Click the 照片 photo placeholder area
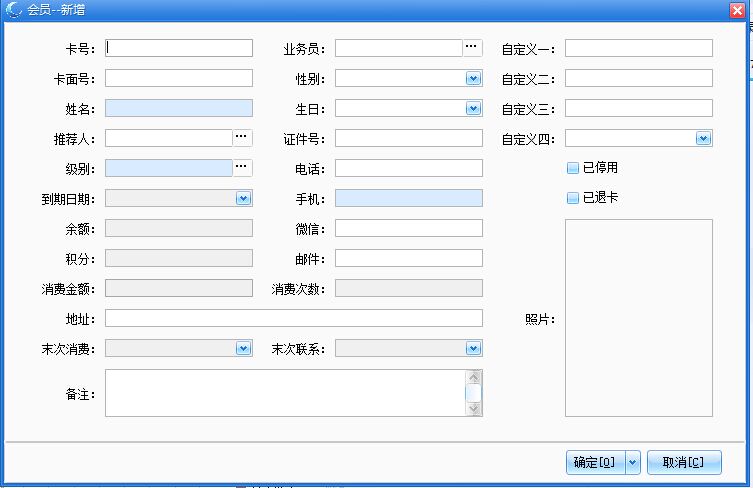 (638, 318)
